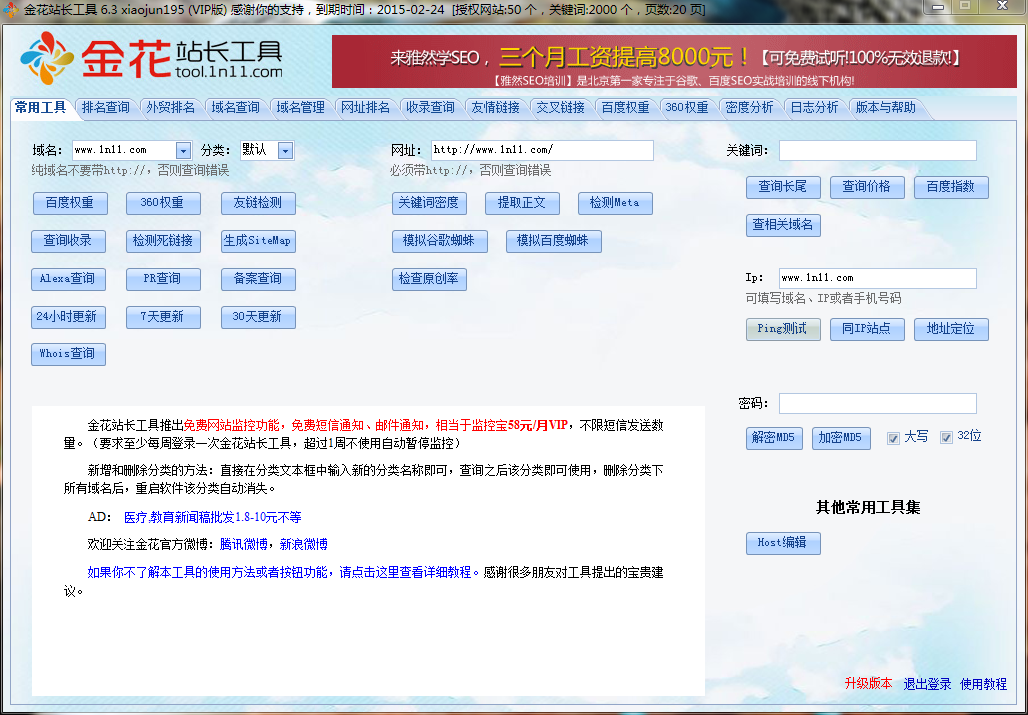
Task: Click into the 网址 URL field
Action: click(x=542, y=150)
